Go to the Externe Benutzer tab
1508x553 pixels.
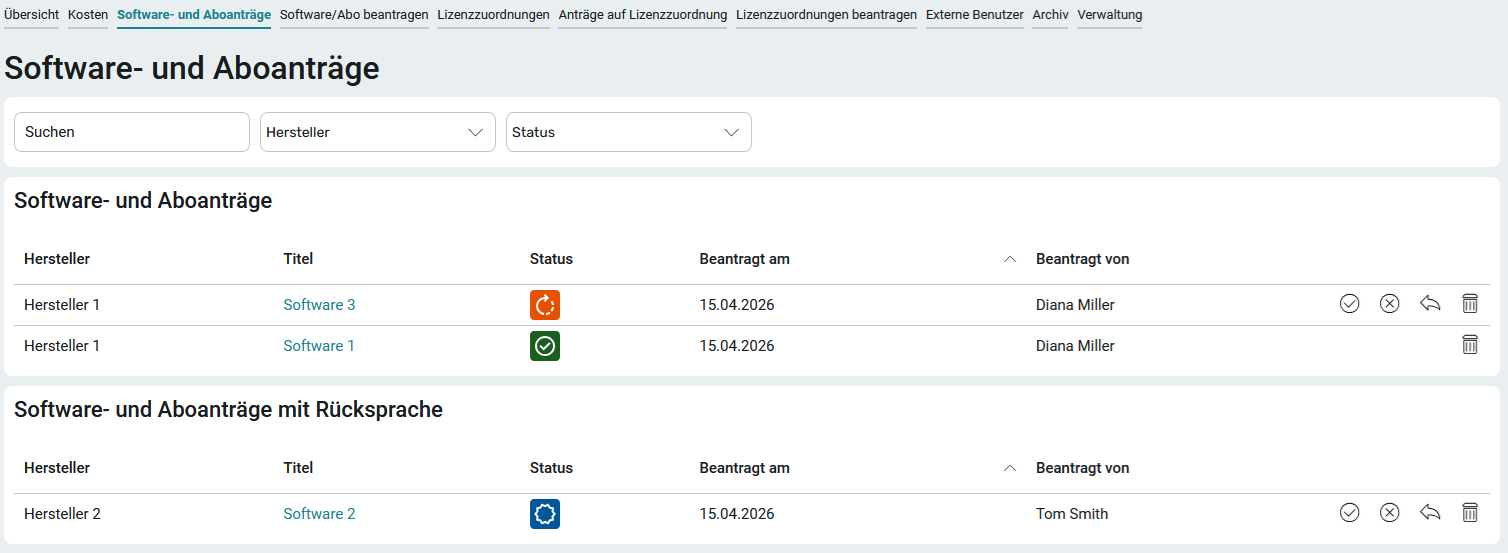(x=974, y=15)
